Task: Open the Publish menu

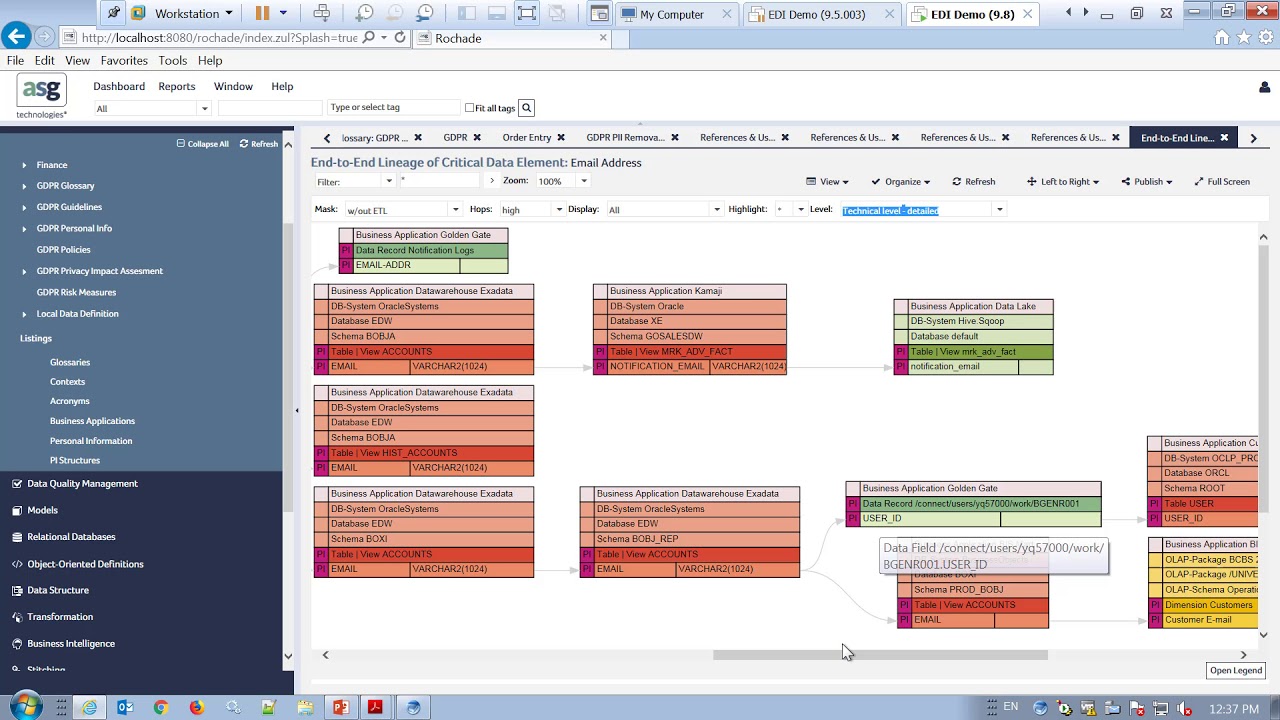Action: coord(1147,182)
